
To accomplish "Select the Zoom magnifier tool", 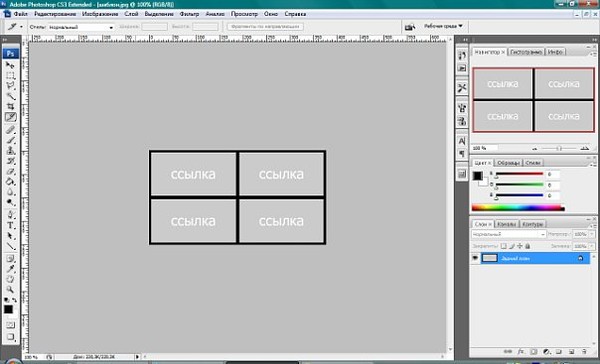I will (x=10, y=290).
